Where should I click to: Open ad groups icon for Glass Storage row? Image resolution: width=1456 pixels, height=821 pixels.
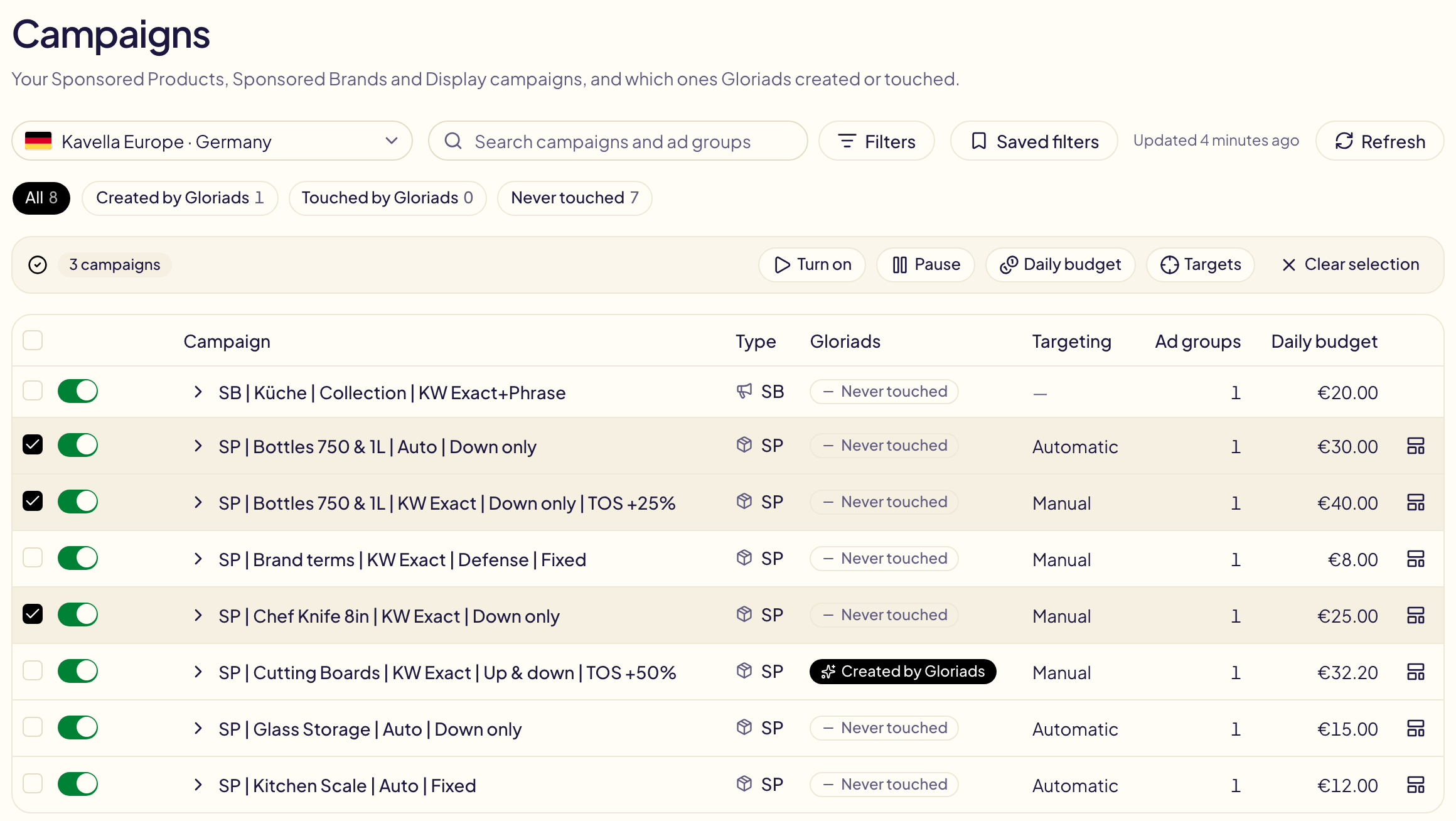point(1416,728)
